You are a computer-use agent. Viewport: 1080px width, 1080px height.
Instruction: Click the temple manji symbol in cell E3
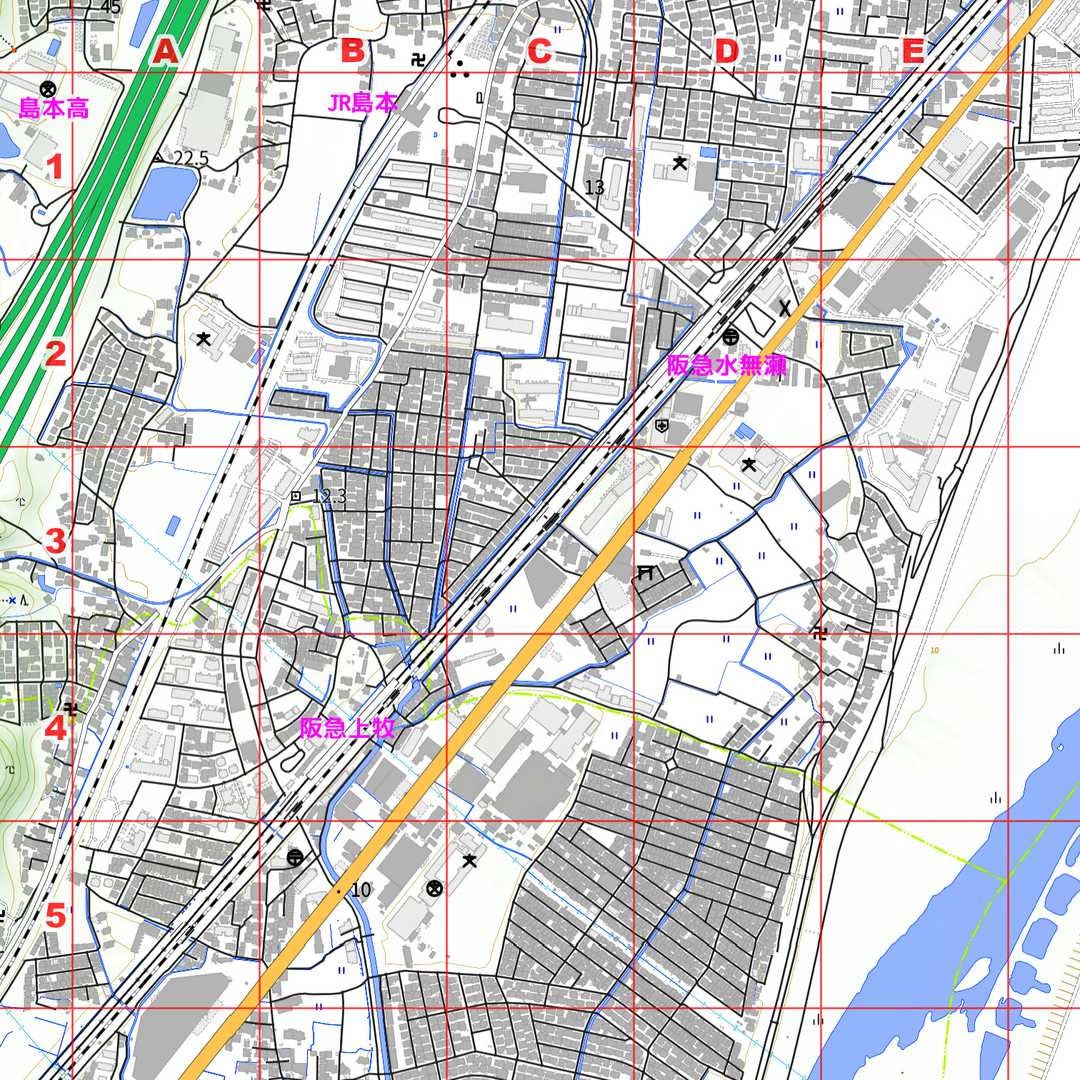pos(820,631)
